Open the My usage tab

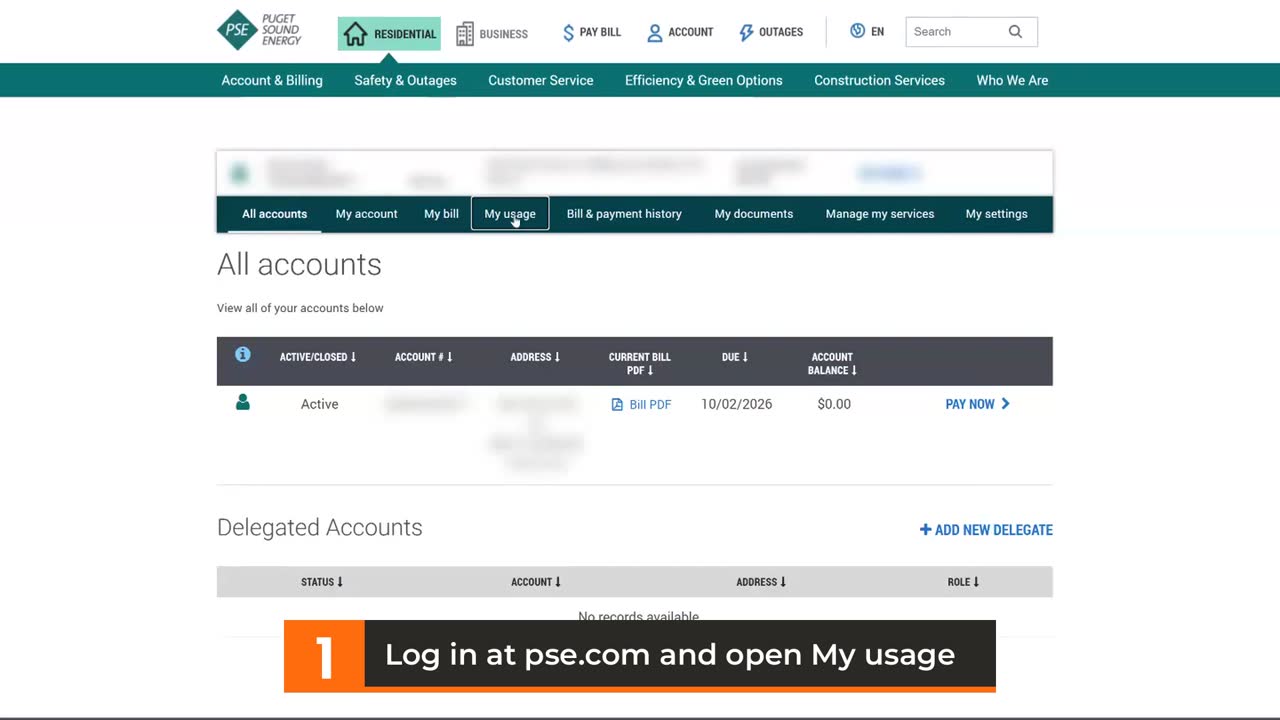[x=510, y=214]
